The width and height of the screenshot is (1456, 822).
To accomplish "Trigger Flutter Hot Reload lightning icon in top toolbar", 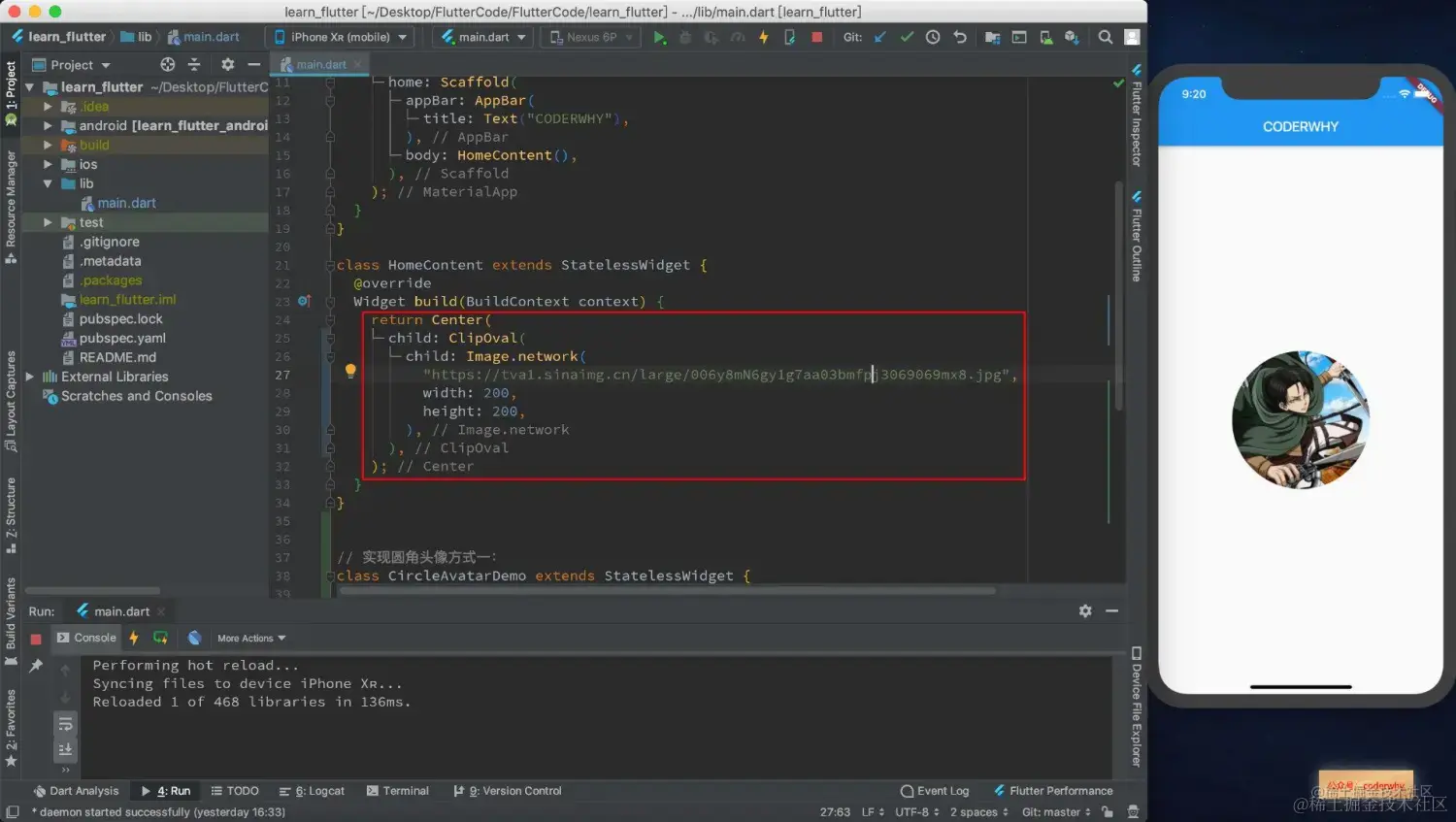I will pos(764,37).
